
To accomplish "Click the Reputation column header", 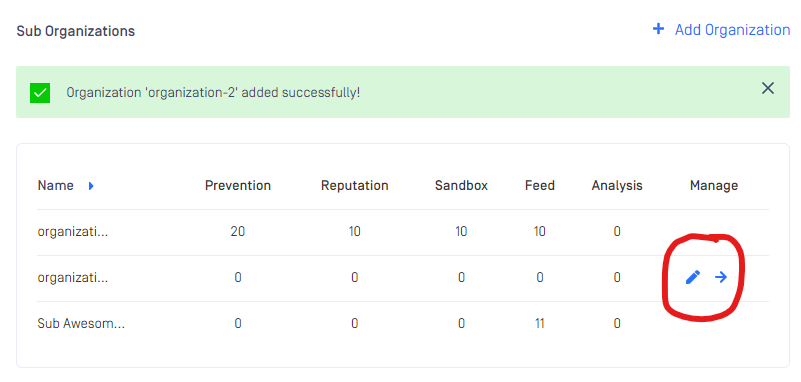I will click(x=355, y=185).
